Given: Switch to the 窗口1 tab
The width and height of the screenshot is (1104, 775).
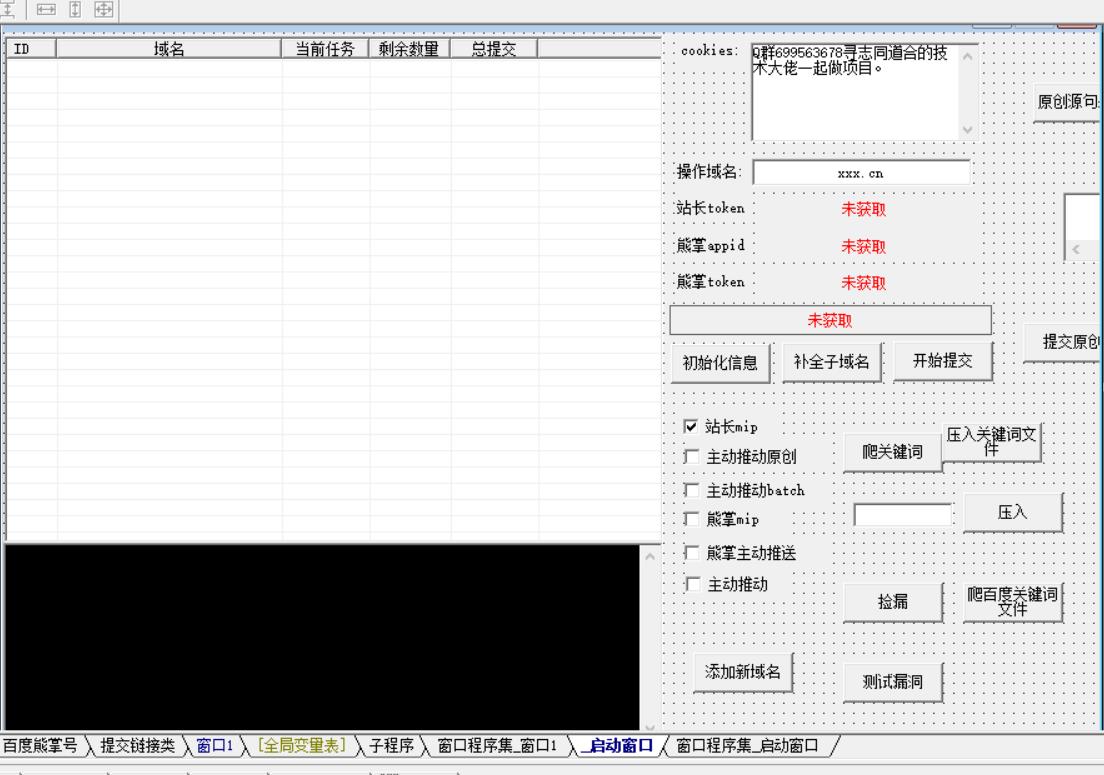Looking at the screenshot, I should pyautogui.click(x=215, y=745).
